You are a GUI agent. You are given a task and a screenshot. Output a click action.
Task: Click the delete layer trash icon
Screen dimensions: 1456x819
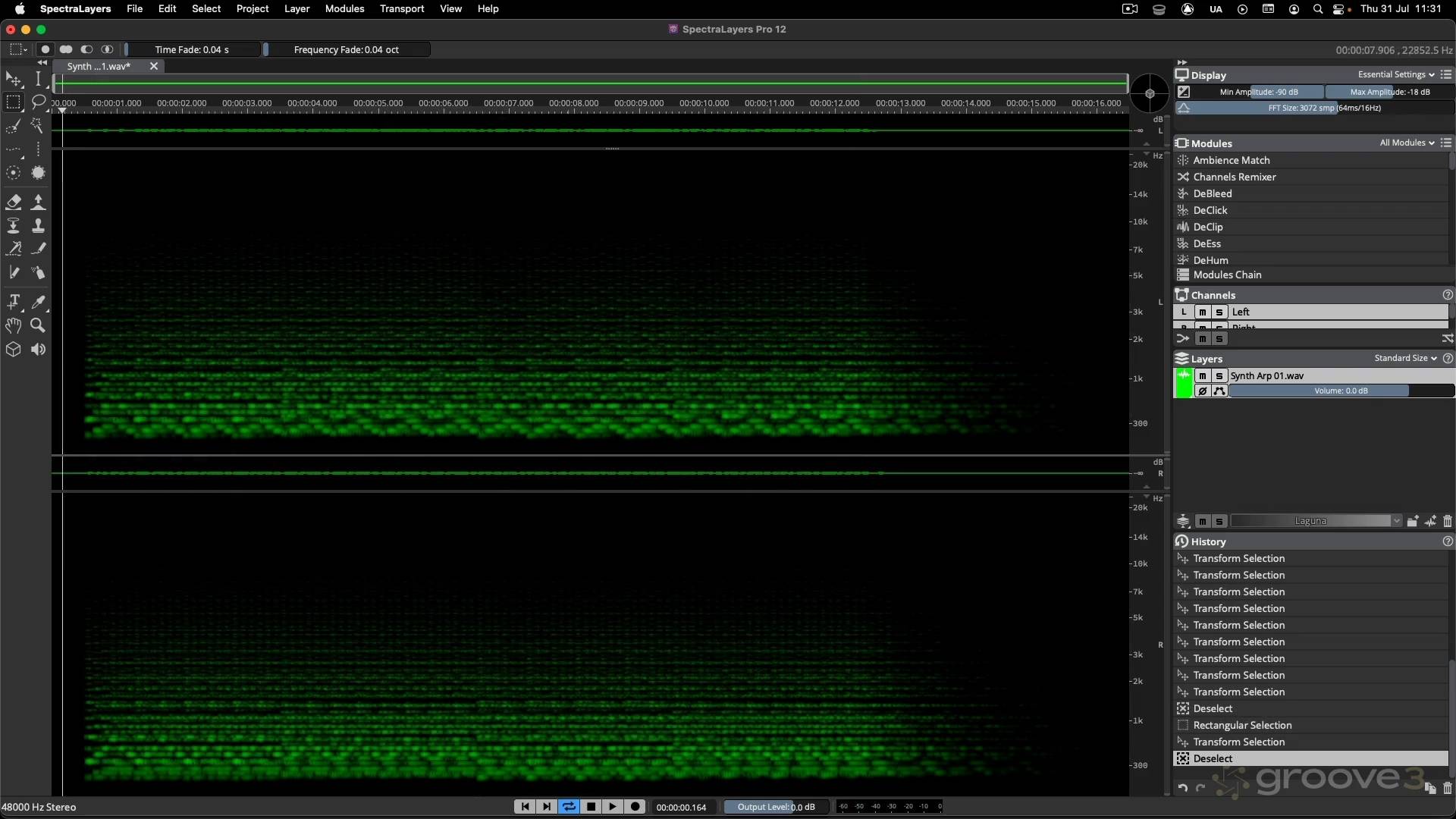coord(1448,521)
